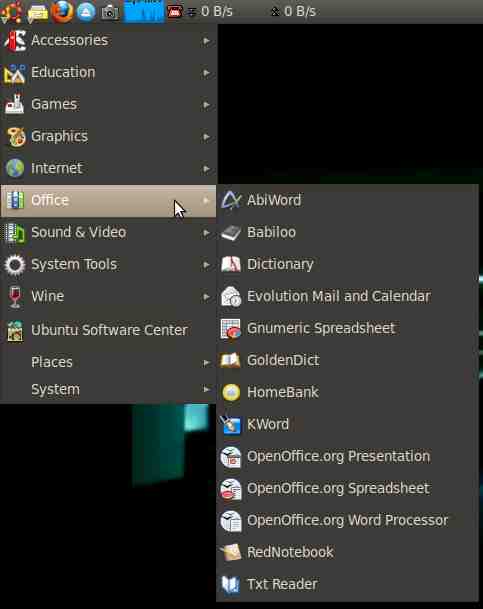This screenshot has width=483, height=609.
Task: Click the download speed 0 B/s indicator
Action: click(x=210, y=12)
